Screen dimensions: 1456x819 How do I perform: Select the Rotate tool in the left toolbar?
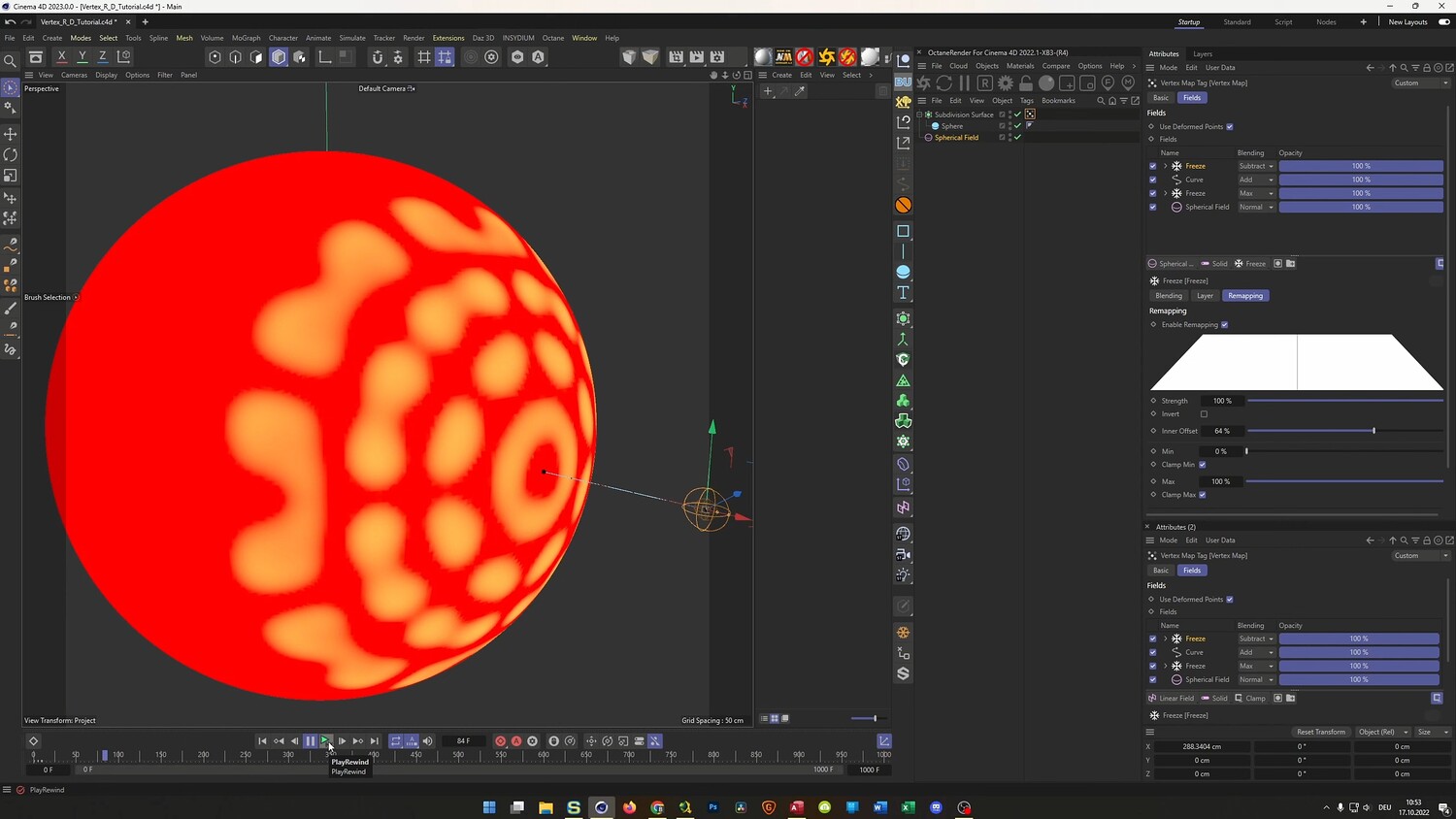11,155
